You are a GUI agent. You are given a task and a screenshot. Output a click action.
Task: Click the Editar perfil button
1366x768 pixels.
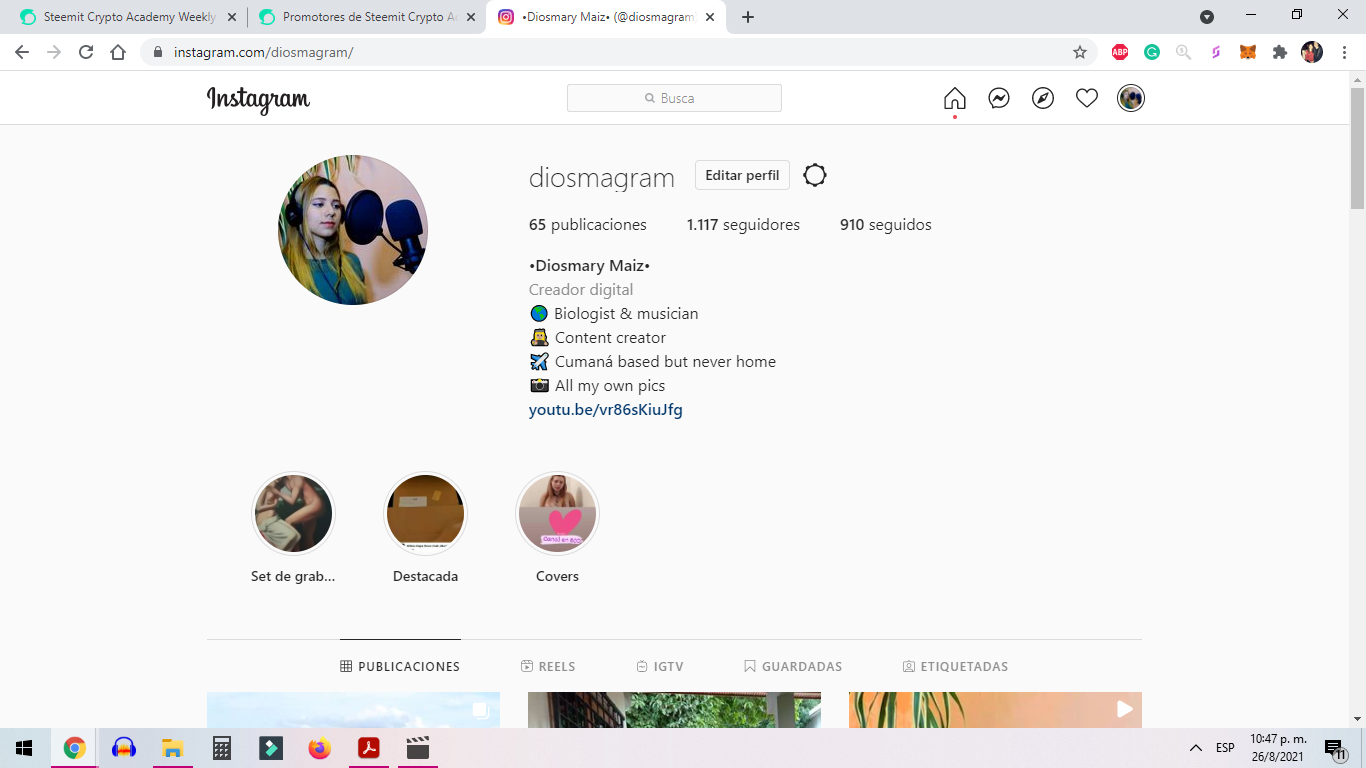(x=742, y=175)
